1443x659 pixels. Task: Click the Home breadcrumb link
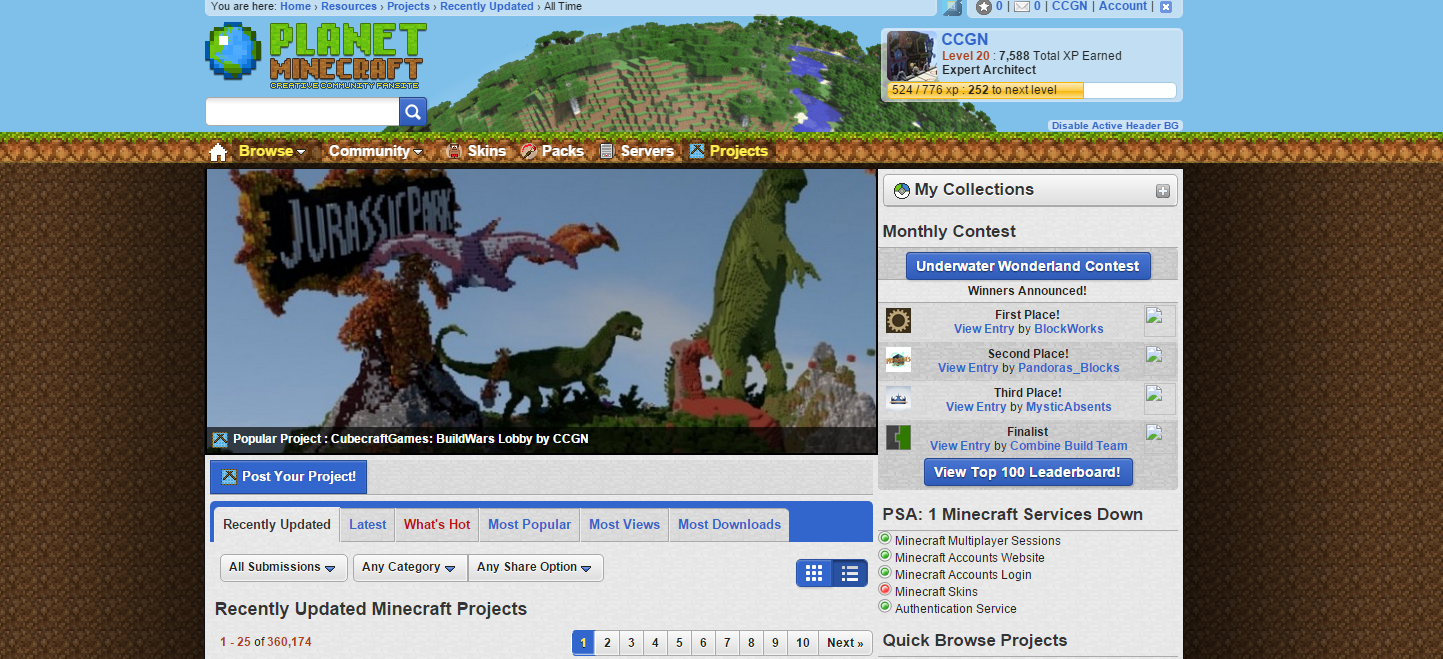point(295,6)
